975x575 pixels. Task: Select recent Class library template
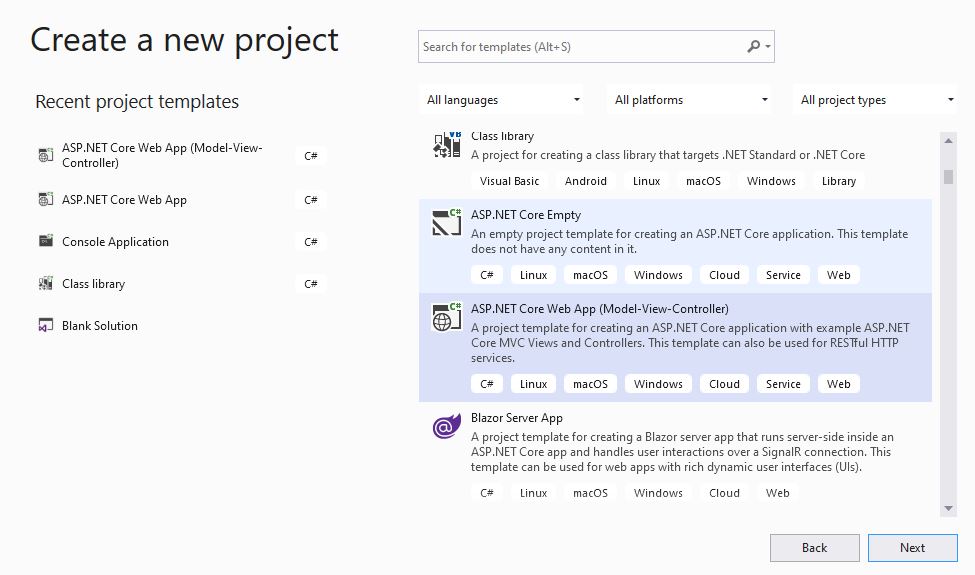coord(182,283)
